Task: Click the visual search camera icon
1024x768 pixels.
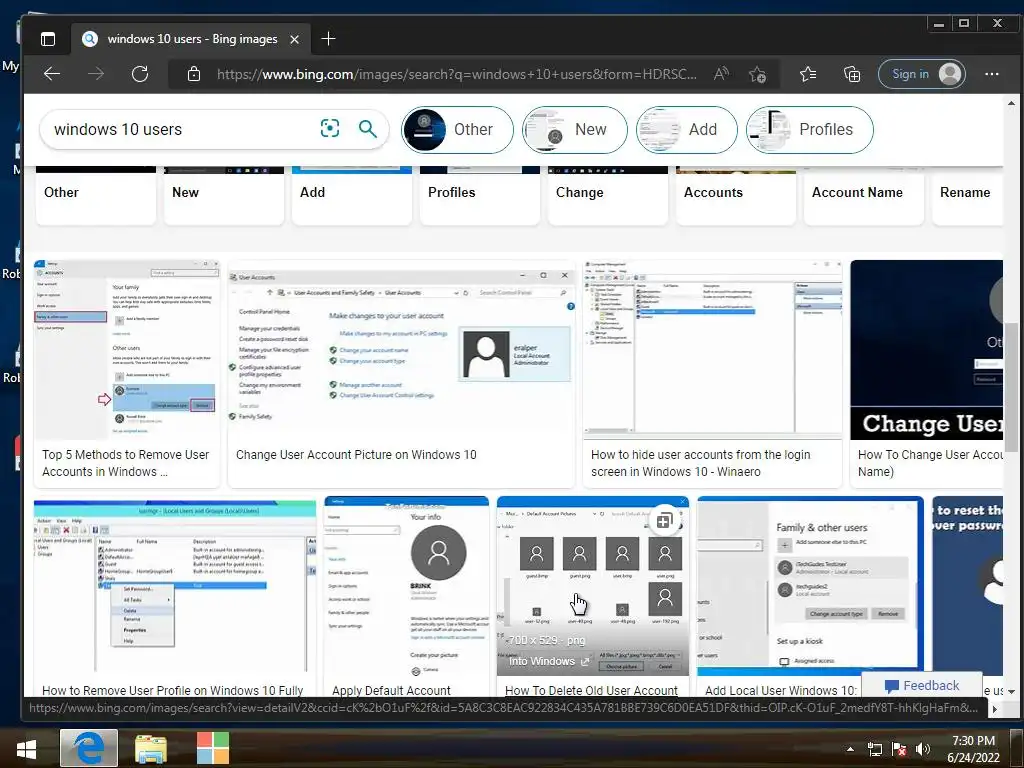Action: pyautogui.click(x=330, y=129)
